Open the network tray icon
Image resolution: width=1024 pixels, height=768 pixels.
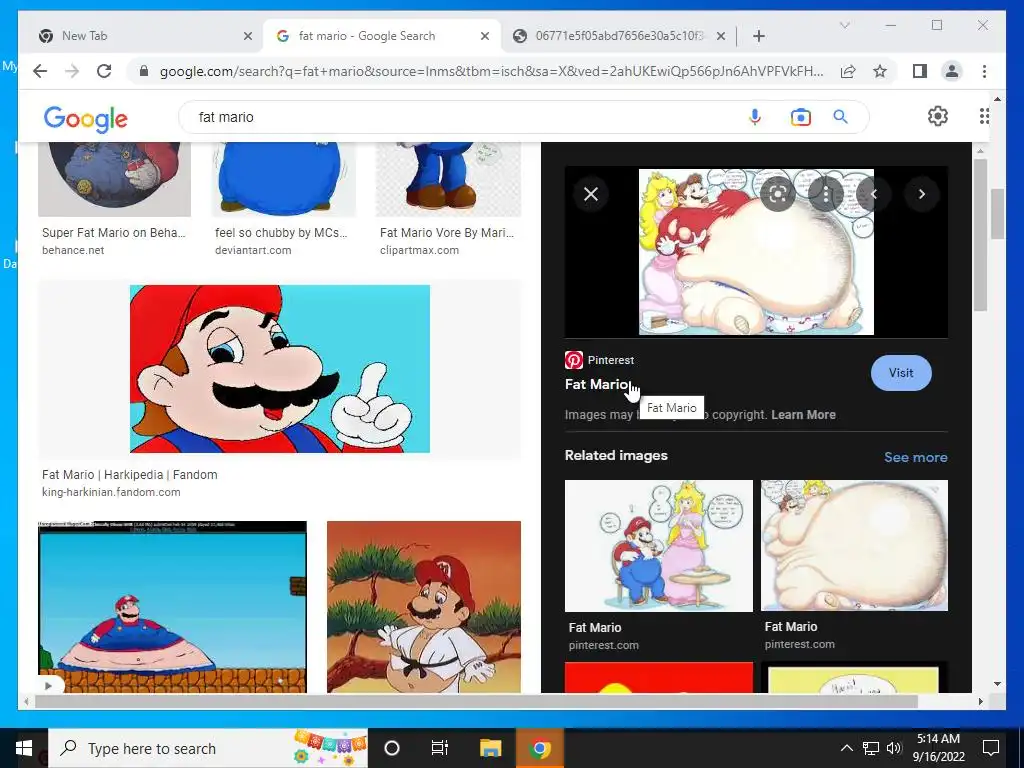point(871,748)
